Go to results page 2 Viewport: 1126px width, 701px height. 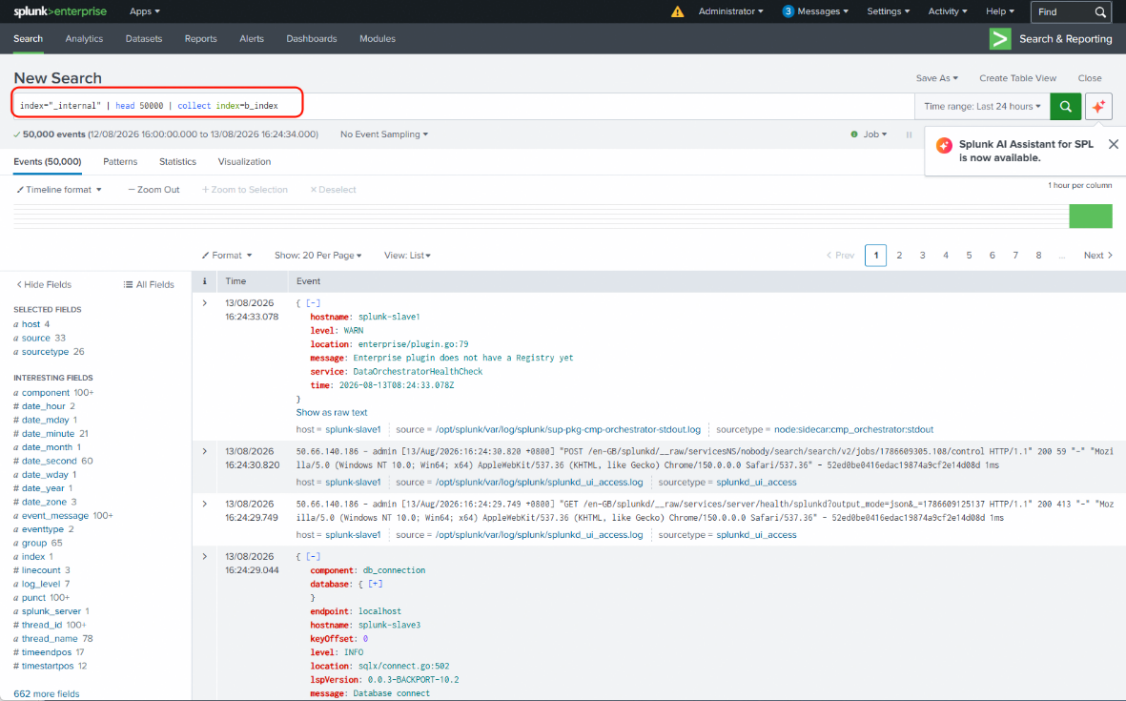(899, 255)
